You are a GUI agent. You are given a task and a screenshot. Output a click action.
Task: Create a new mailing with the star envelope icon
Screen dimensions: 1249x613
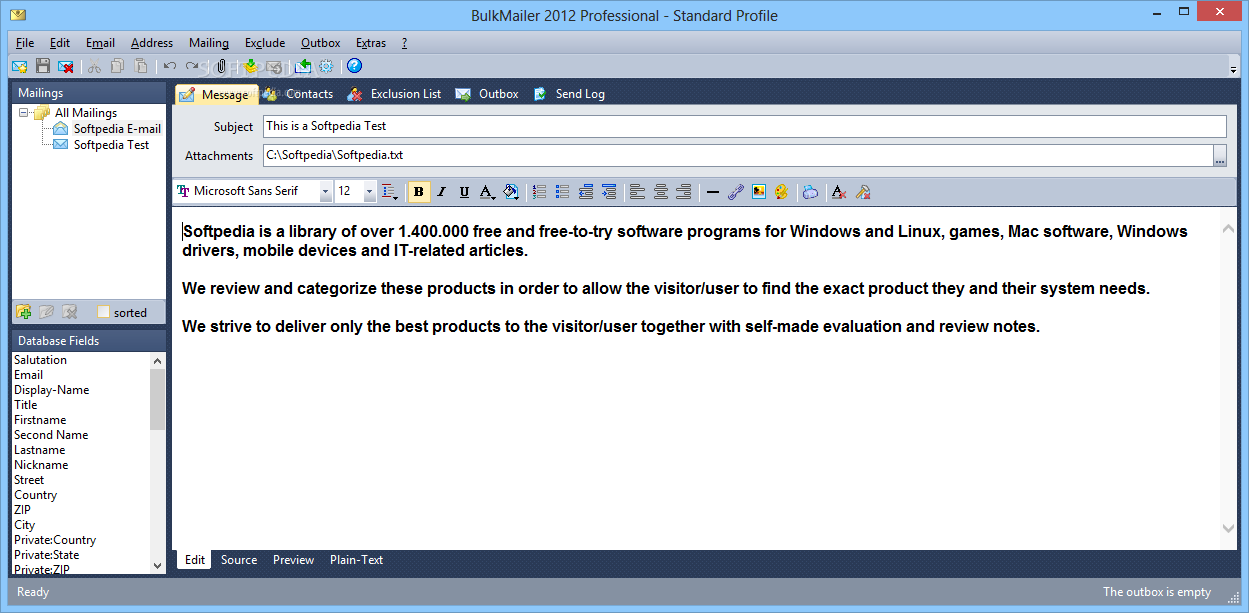[19, 66]
